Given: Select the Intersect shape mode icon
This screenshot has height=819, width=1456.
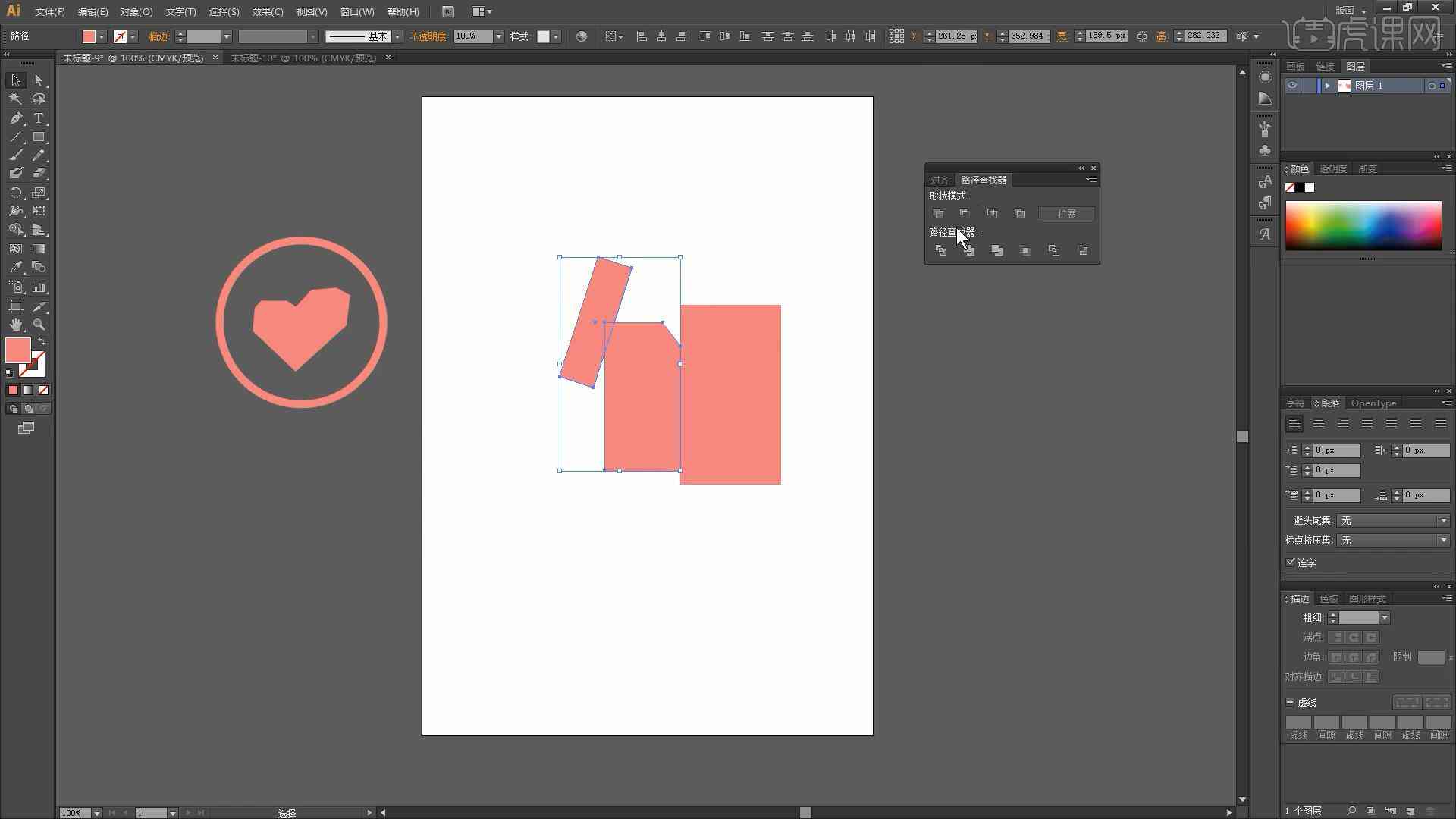Looking at the screenshot, I should point(992,213).
